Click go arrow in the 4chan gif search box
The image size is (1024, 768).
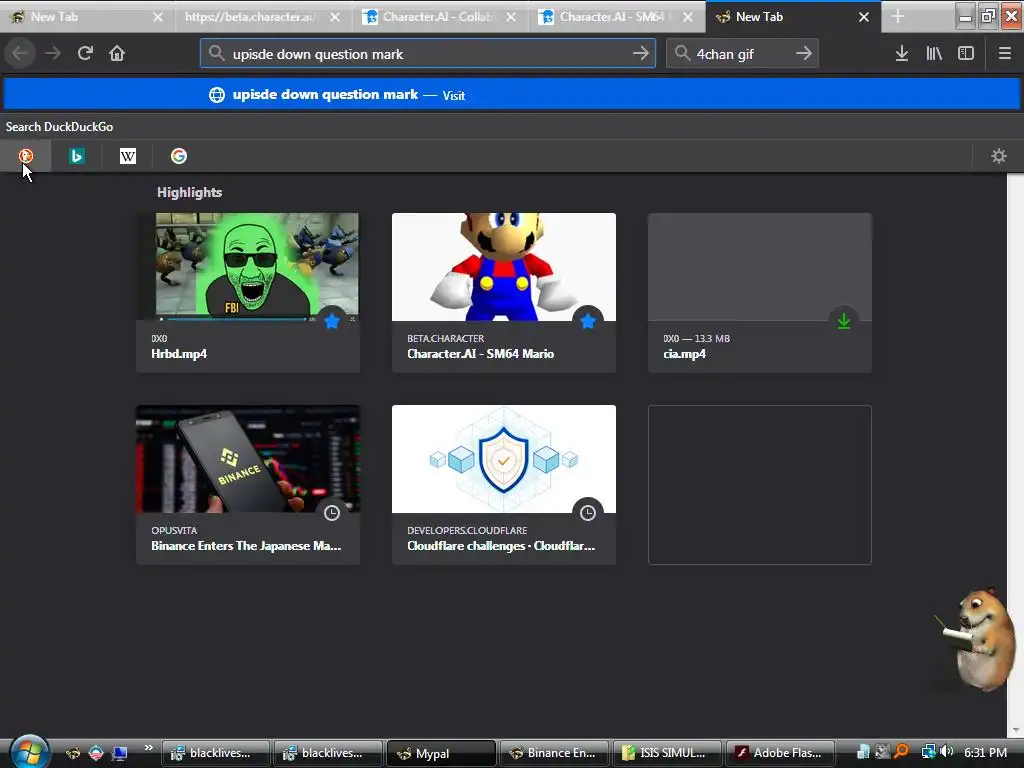click(804, 53)
